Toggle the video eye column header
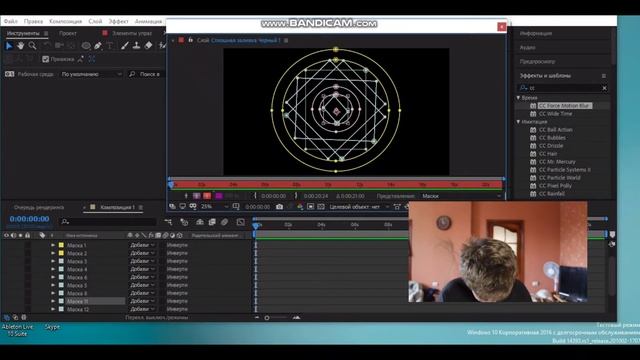640x360 pixels. 6,236
